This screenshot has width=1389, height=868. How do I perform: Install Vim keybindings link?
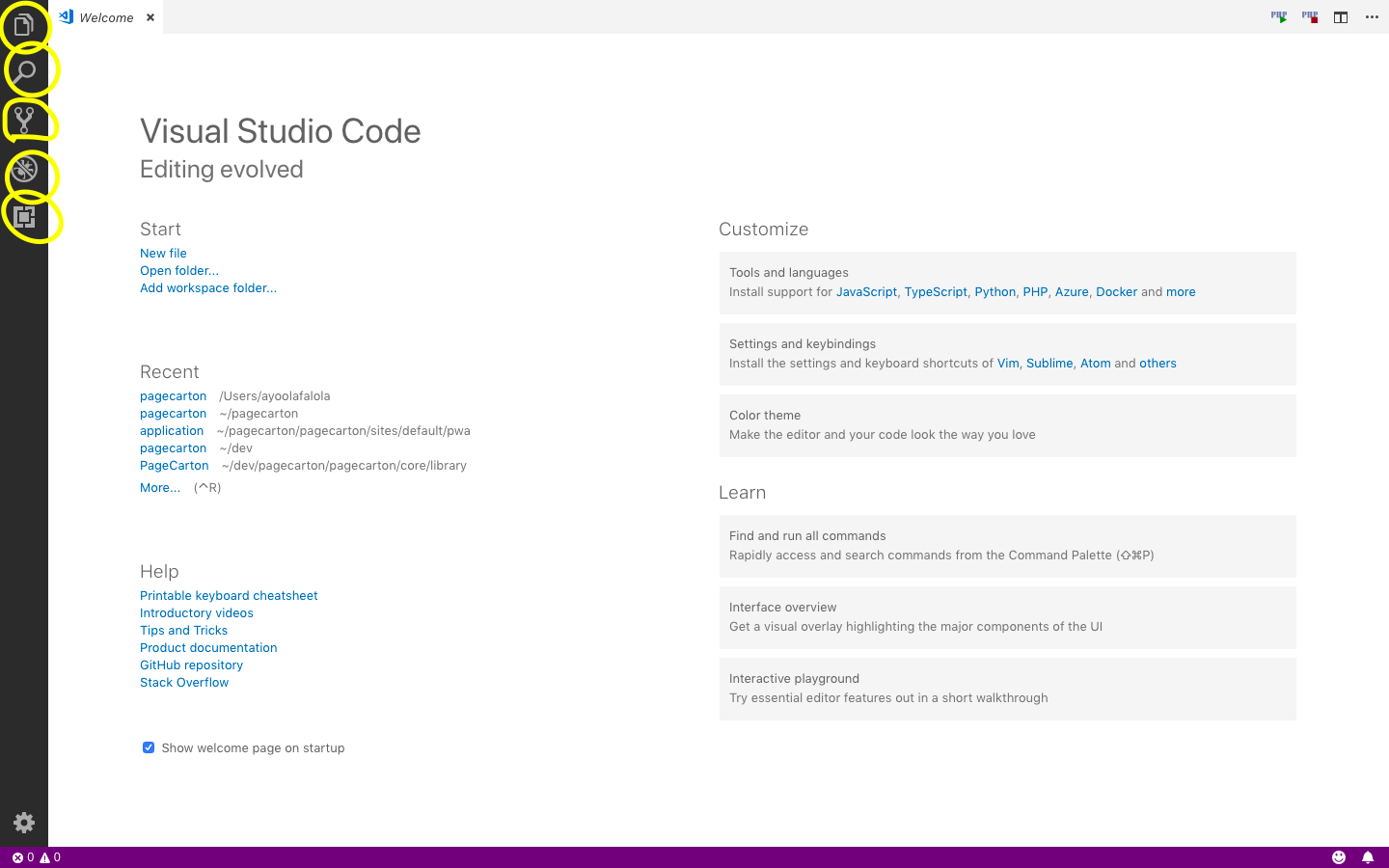coord(1008,364)
